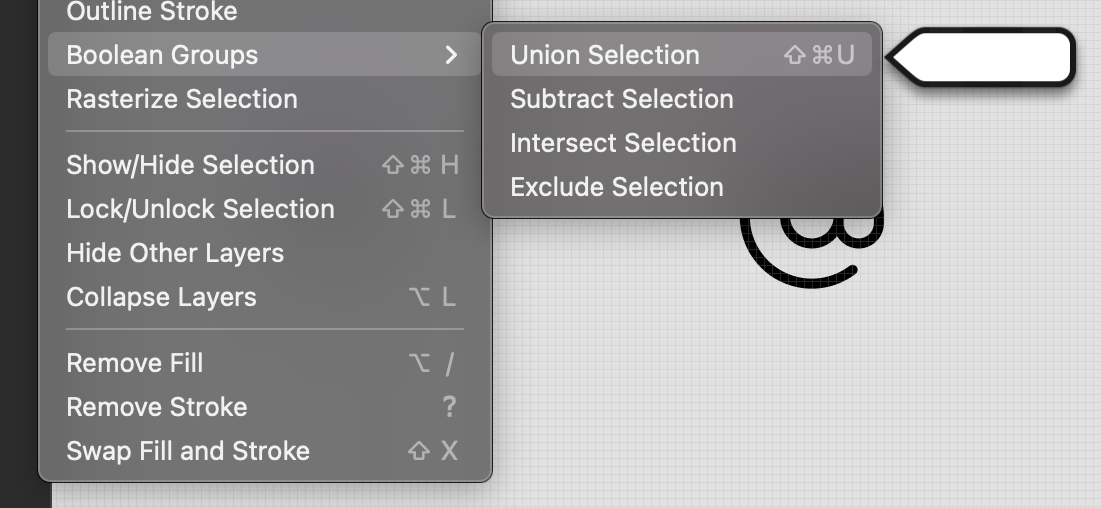Click empty grid canvas below the spiral
The width and height of the screenshot is (1102, 508).
tap(800, 400)
